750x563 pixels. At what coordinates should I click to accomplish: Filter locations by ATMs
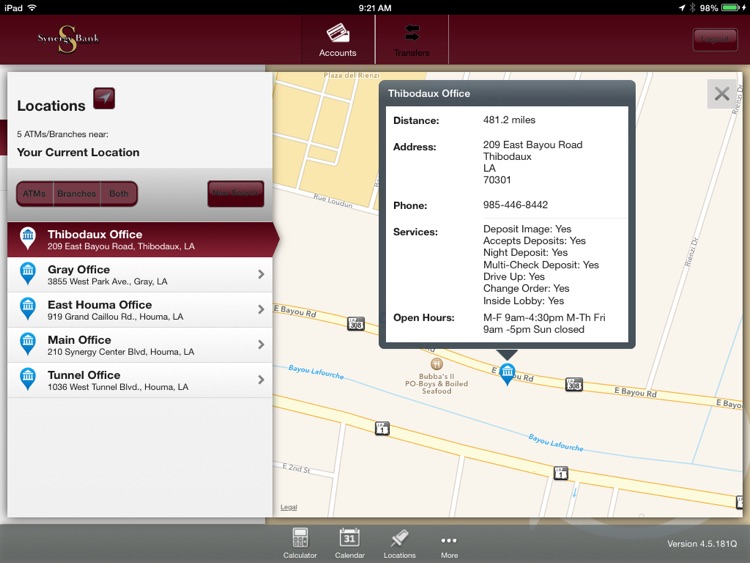click(34, 194)
